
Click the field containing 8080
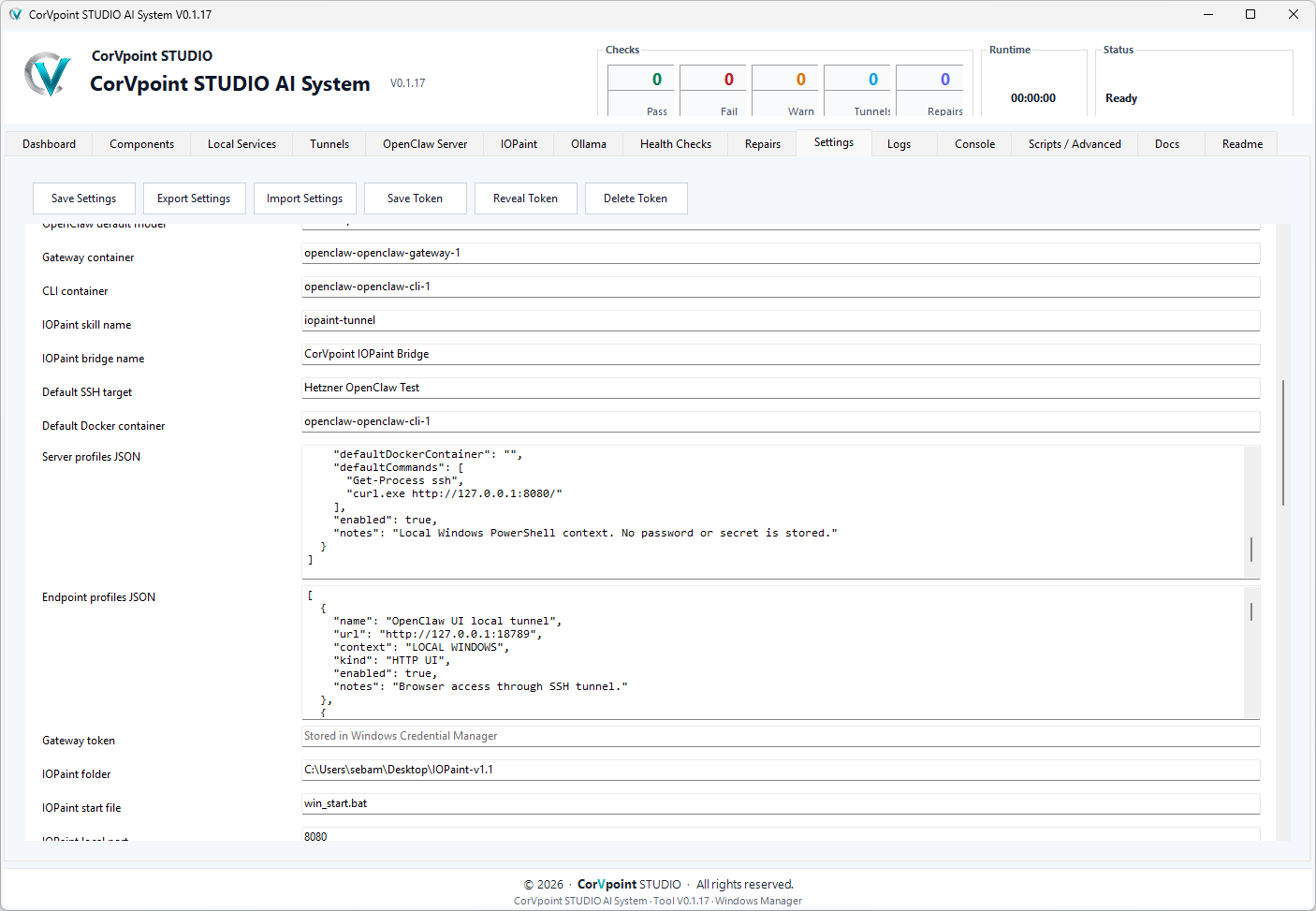[x=781, y=835]
